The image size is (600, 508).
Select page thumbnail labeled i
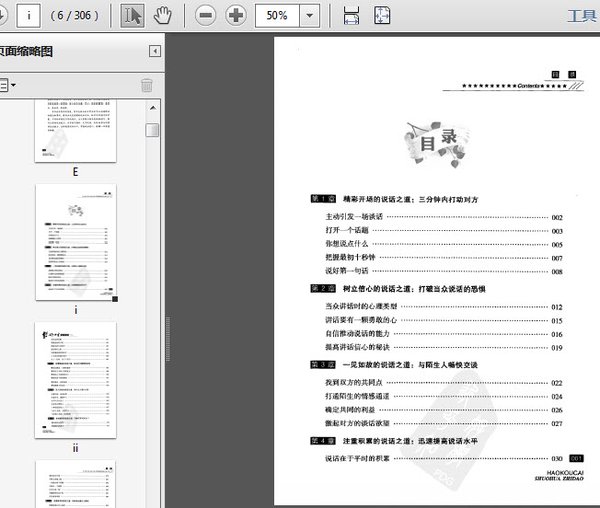pyautogui.click(x=76, y=240)
